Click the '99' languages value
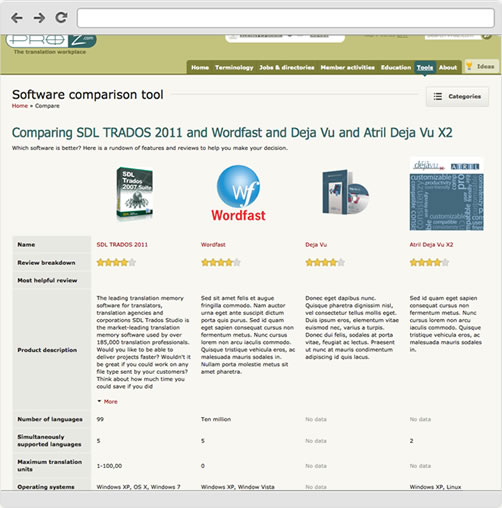The width and height of the screenshot is (502, 508). tap(100, 419)
